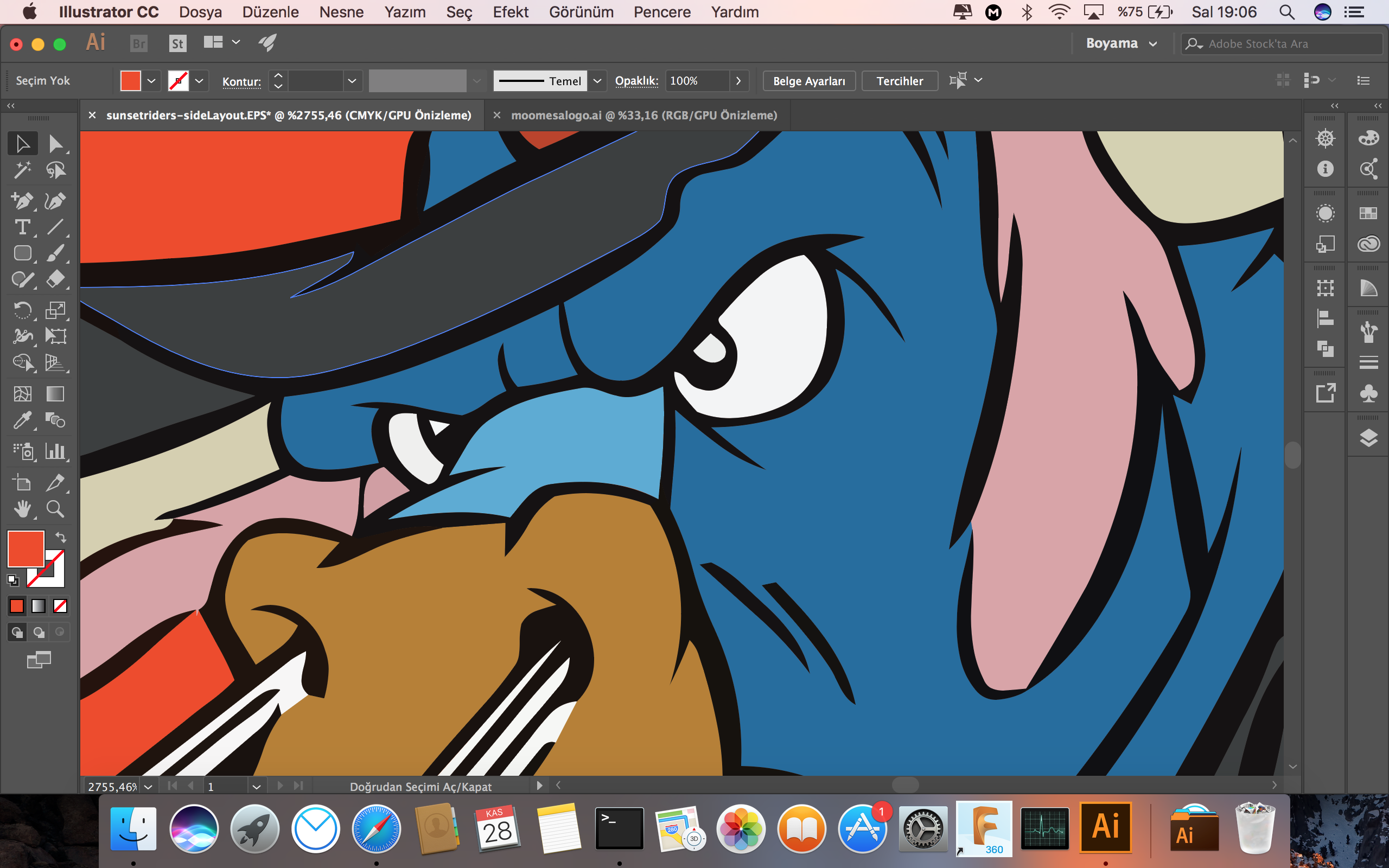Select the Curvature tool
Screen dimensions: 1389x868
click(55, 200)
